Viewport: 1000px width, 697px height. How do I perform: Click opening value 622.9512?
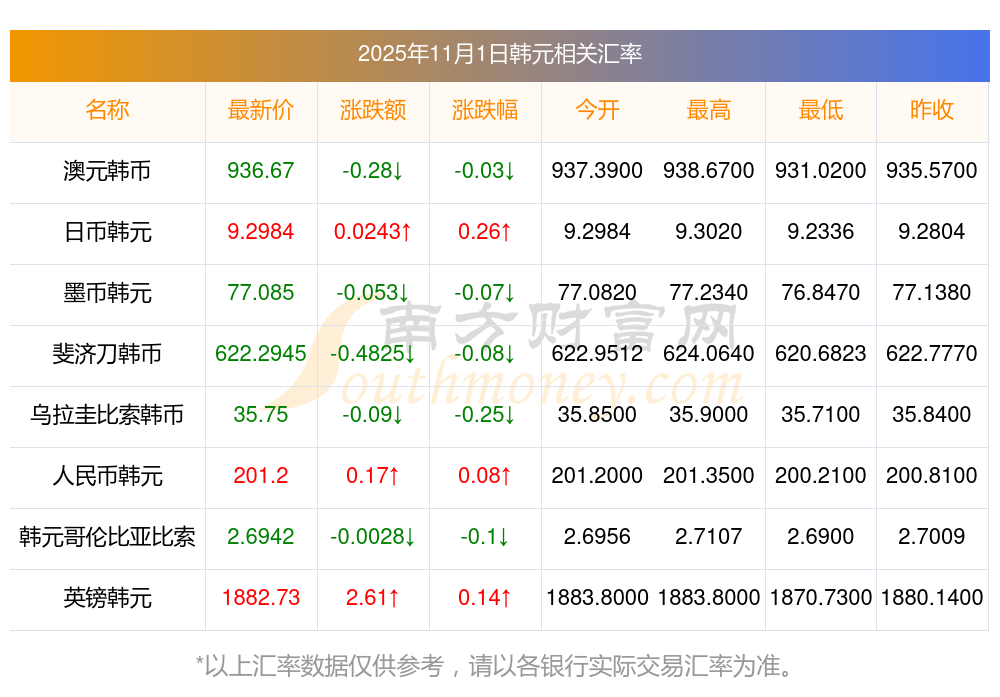coord(597,354)
